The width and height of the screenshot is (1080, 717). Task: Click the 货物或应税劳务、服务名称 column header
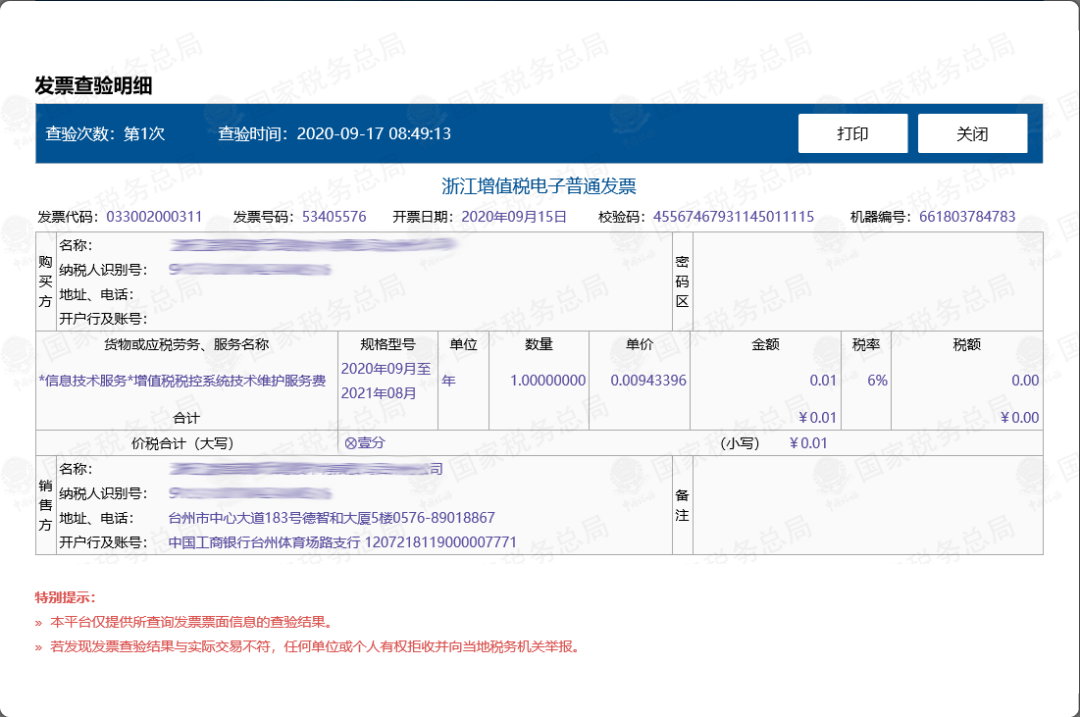point(186,344)
